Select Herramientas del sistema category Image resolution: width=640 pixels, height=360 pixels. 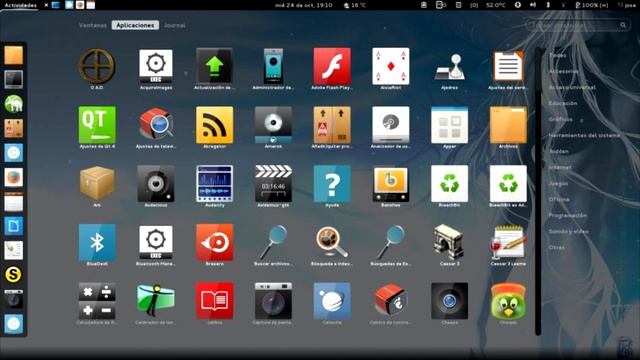[x=584, y=135]
